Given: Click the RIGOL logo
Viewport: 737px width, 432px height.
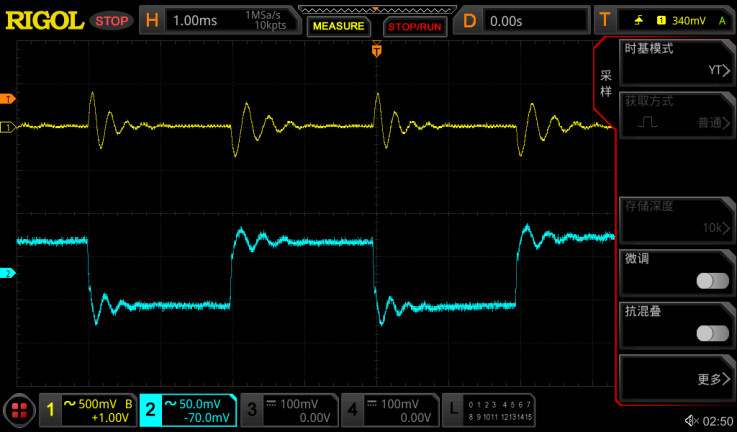Looking at the screenshot, I should [x=44, y=21].
